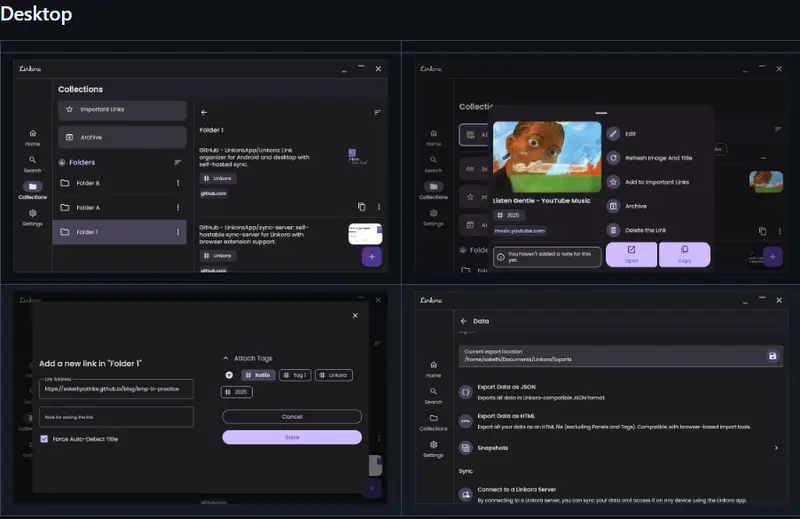Deselect the Kotlin tag chip

pos(258,375)
